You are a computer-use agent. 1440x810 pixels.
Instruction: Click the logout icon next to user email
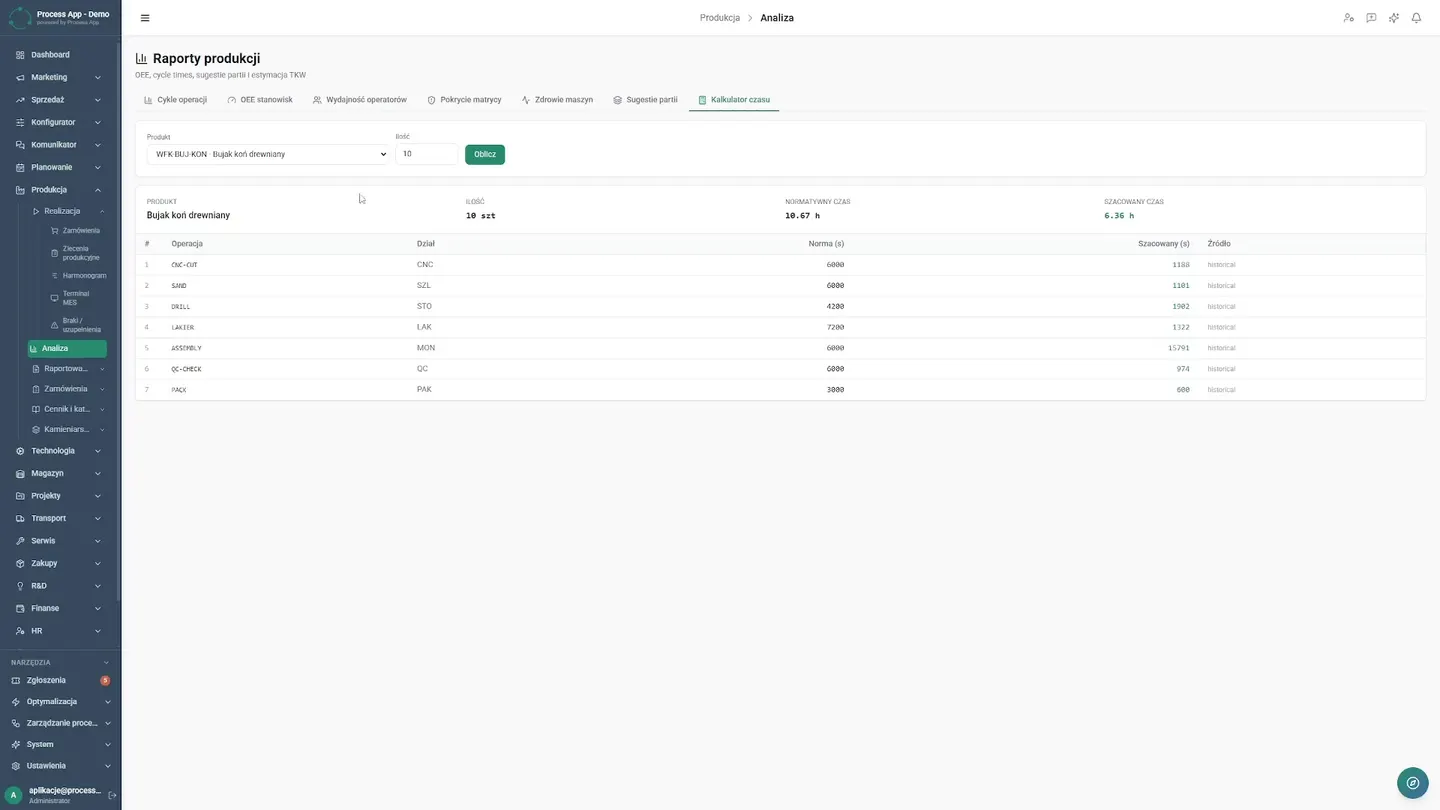[x=112, y=795]
